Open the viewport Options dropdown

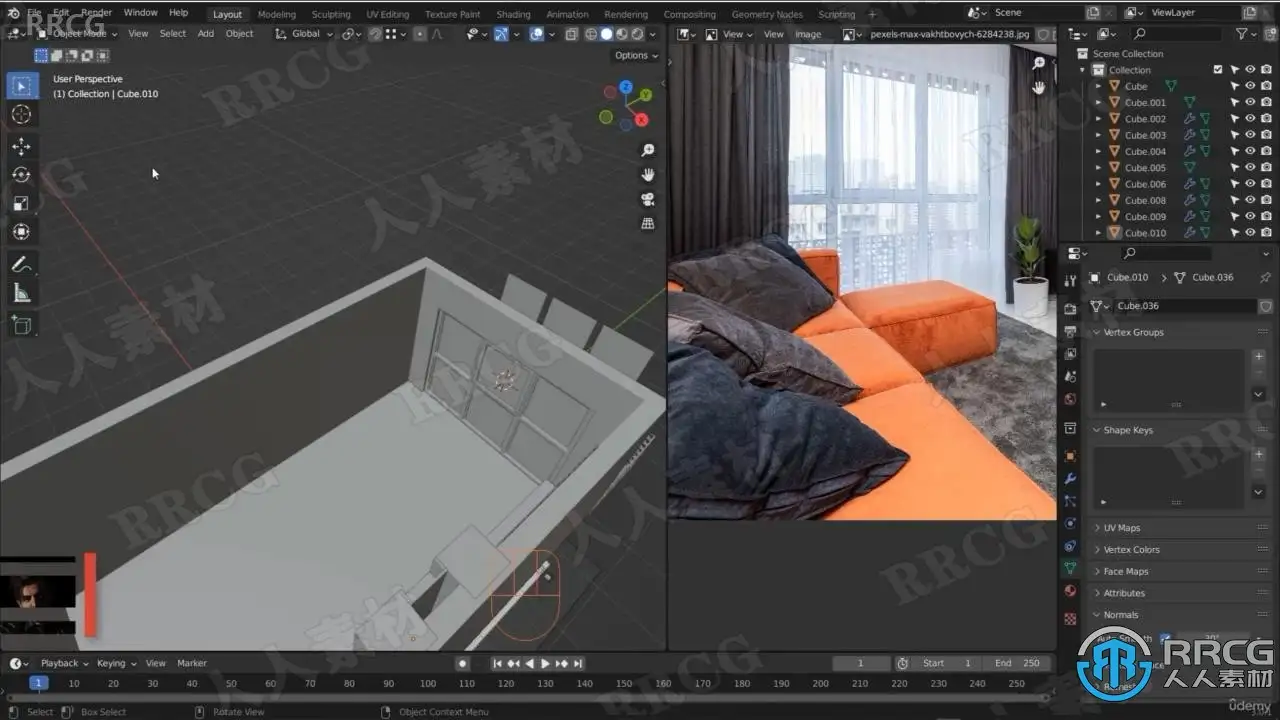click(x=636, y=56)
